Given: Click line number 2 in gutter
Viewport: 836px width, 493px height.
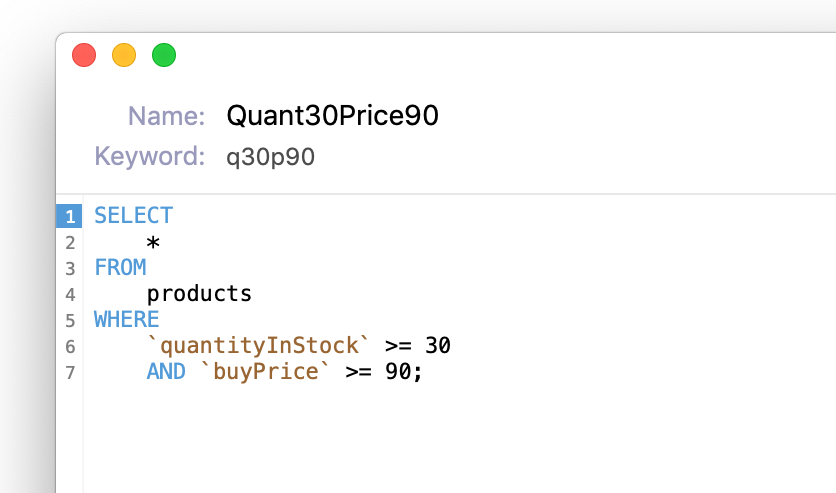Looking at the screenshot, I should click(70, 243).
